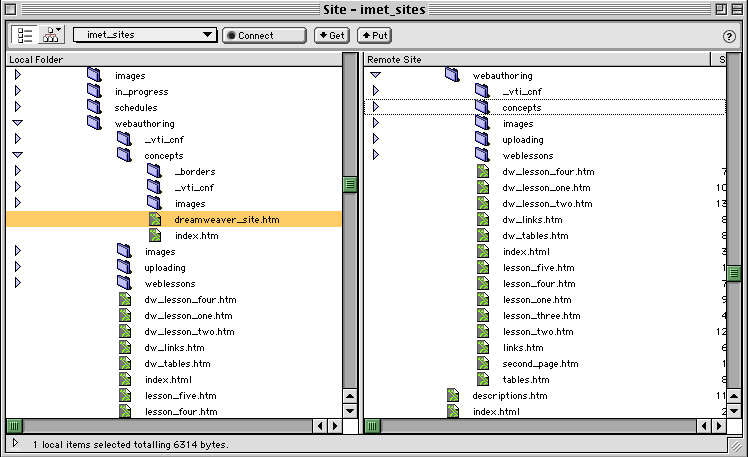748x457 pixels.
Task: Select the local dw_links.htm file icon
Action: point(125,347)
